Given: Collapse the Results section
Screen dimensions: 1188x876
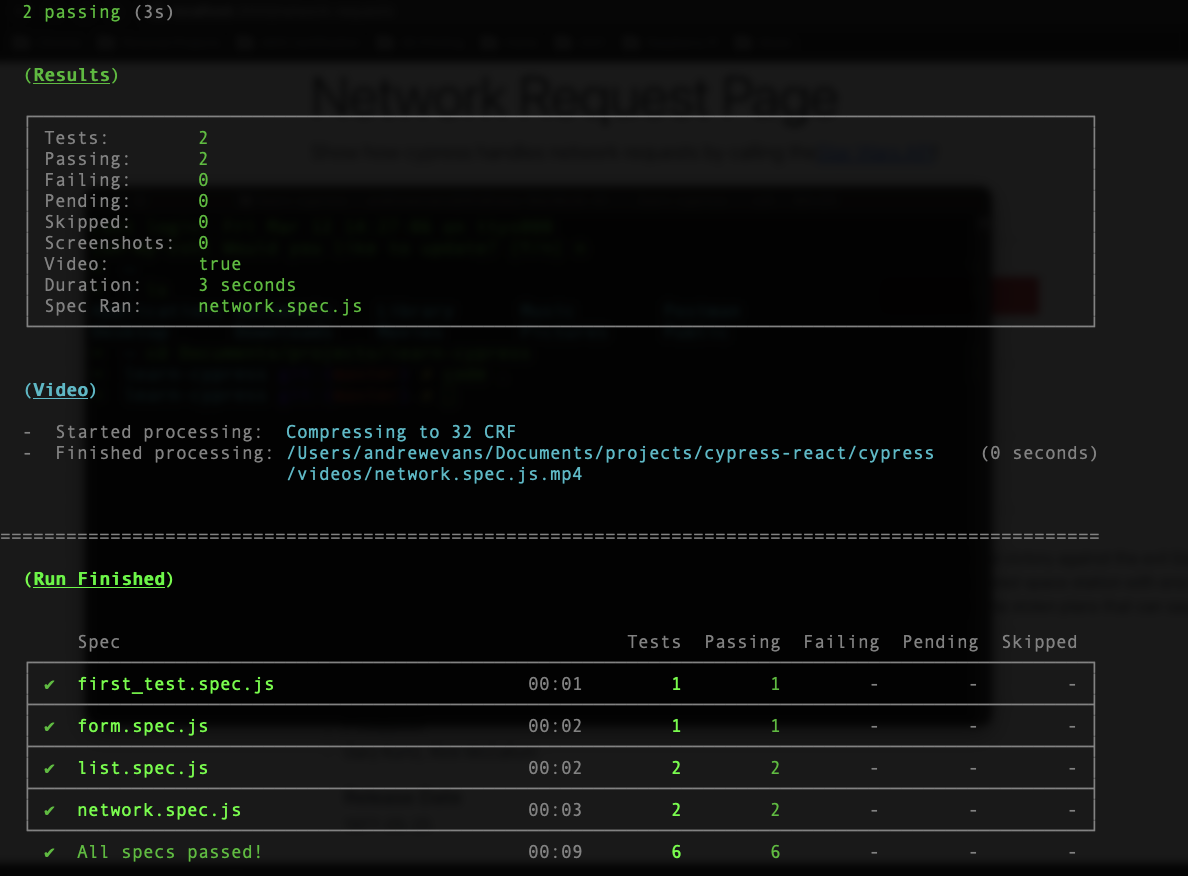Looking at the screenshot, I should pos(70,74).
